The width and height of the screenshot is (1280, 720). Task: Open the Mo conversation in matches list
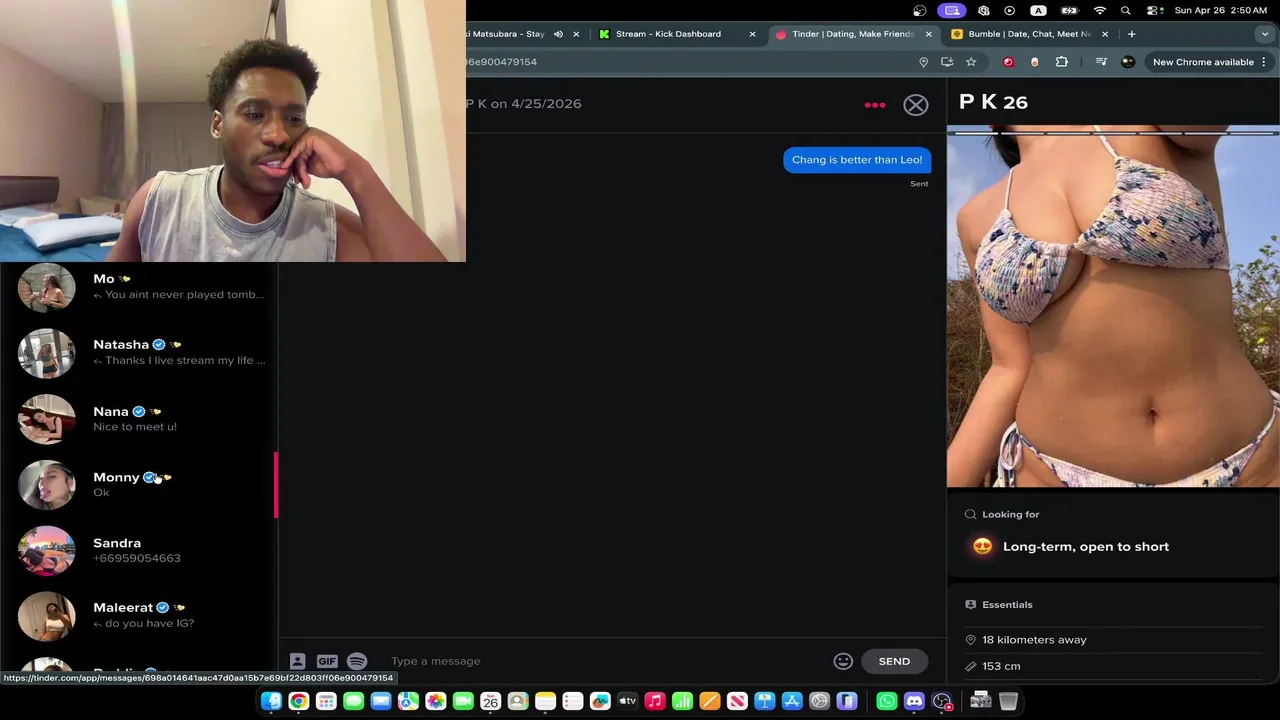coord(139,287)
